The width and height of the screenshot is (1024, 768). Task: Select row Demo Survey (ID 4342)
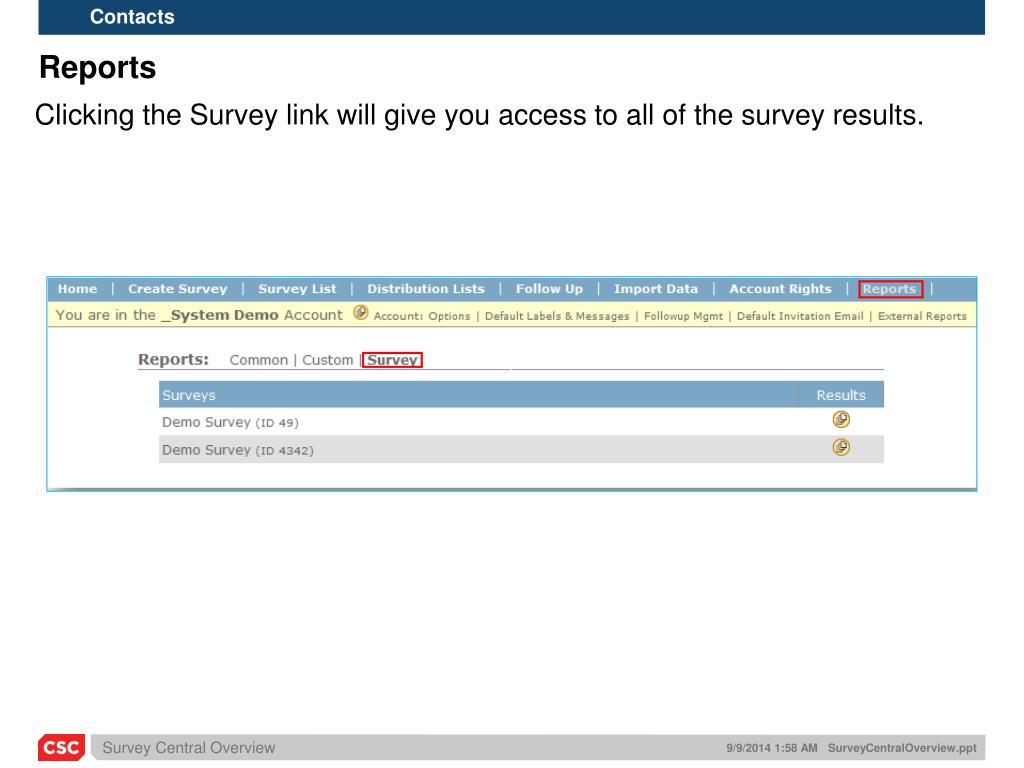point(521,449)
